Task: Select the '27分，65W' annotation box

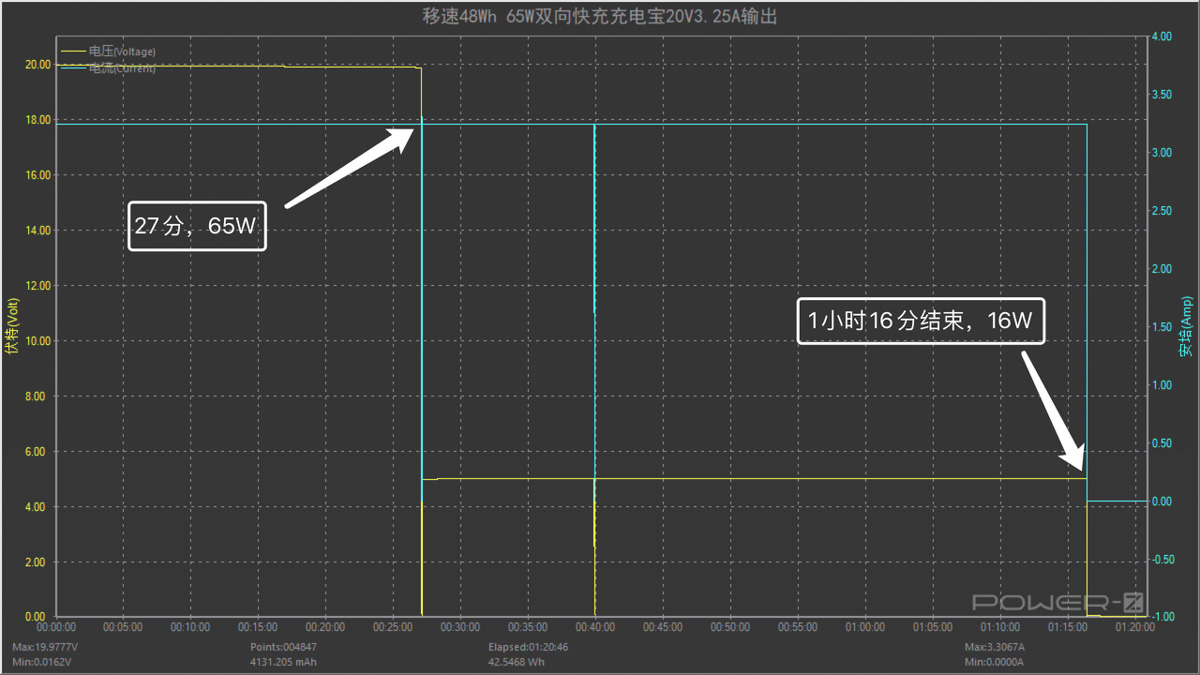Action: point(198,226)
